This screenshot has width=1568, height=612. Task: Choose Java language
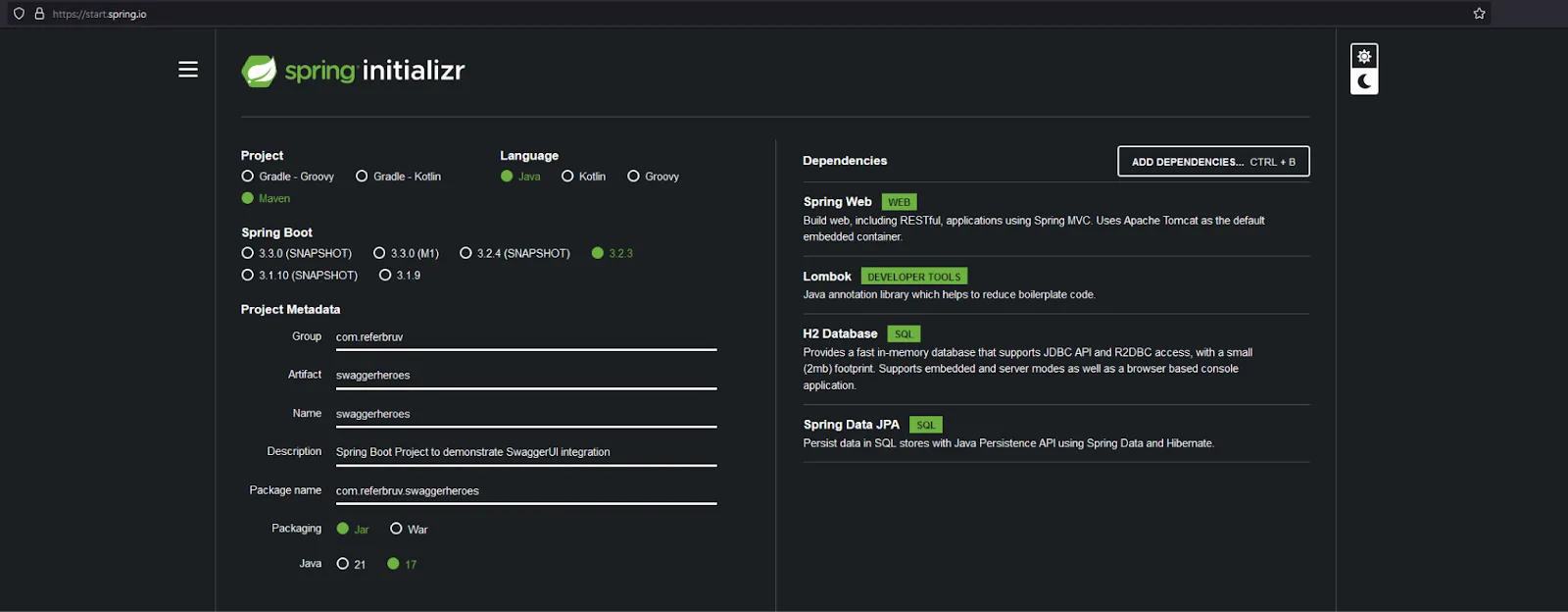point(520,177)
